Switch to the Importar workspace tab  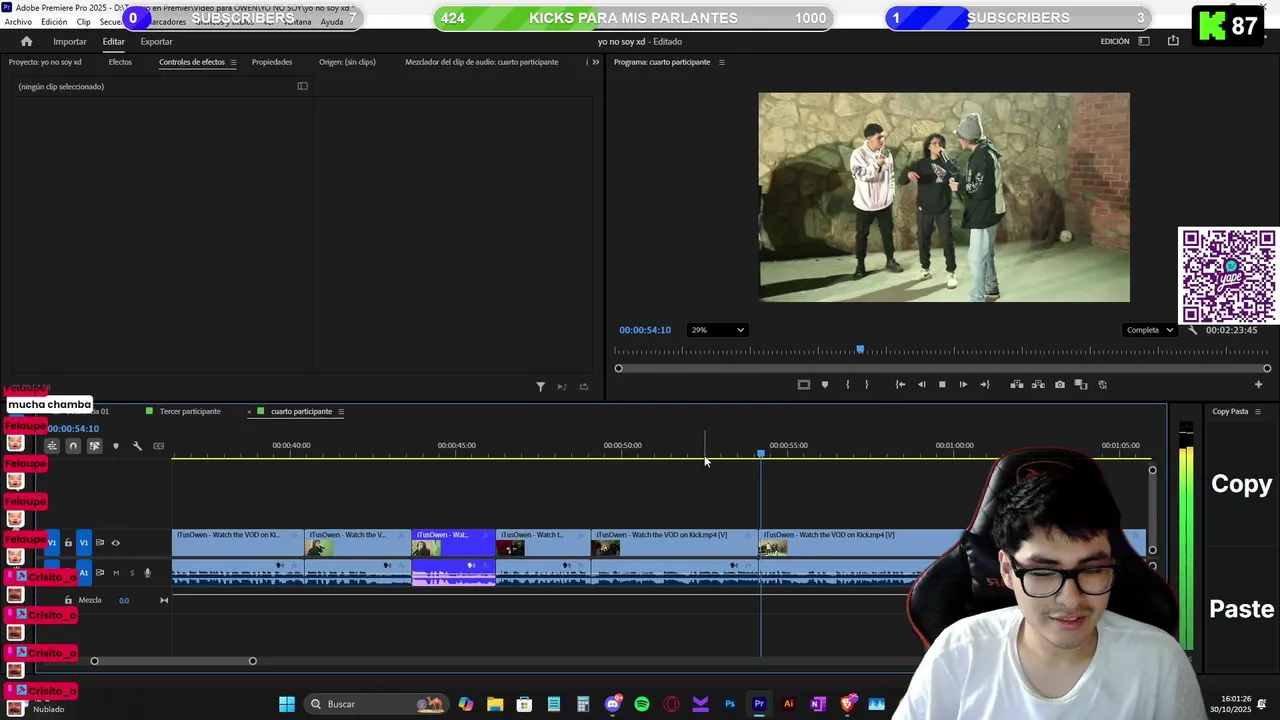pos(69,41)
